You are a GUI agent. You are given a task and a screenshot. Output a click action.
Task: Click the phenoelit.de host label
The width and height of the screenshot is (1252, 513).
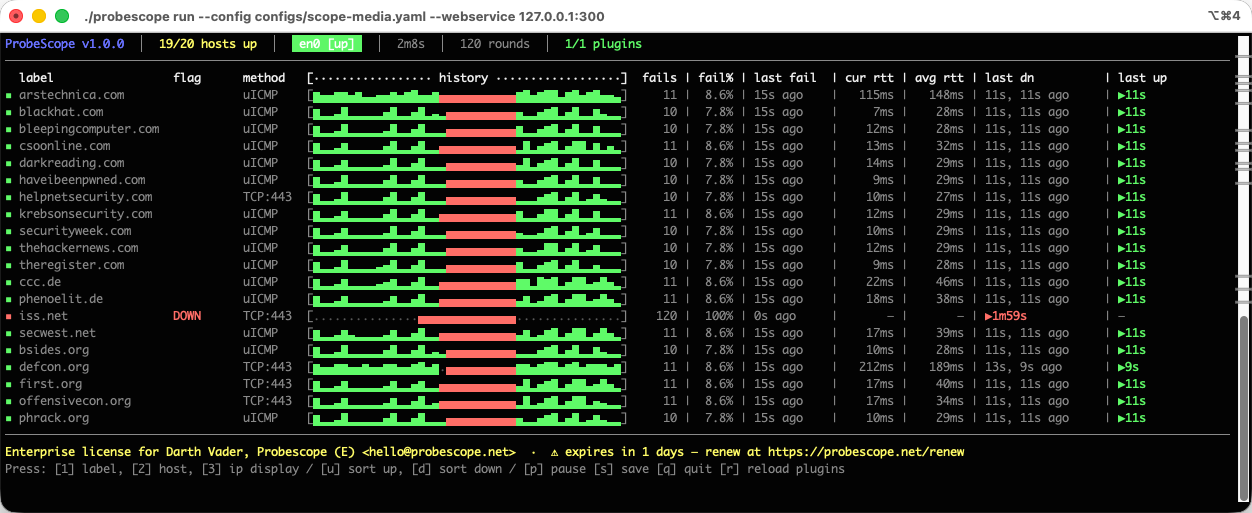coord(61,299)
